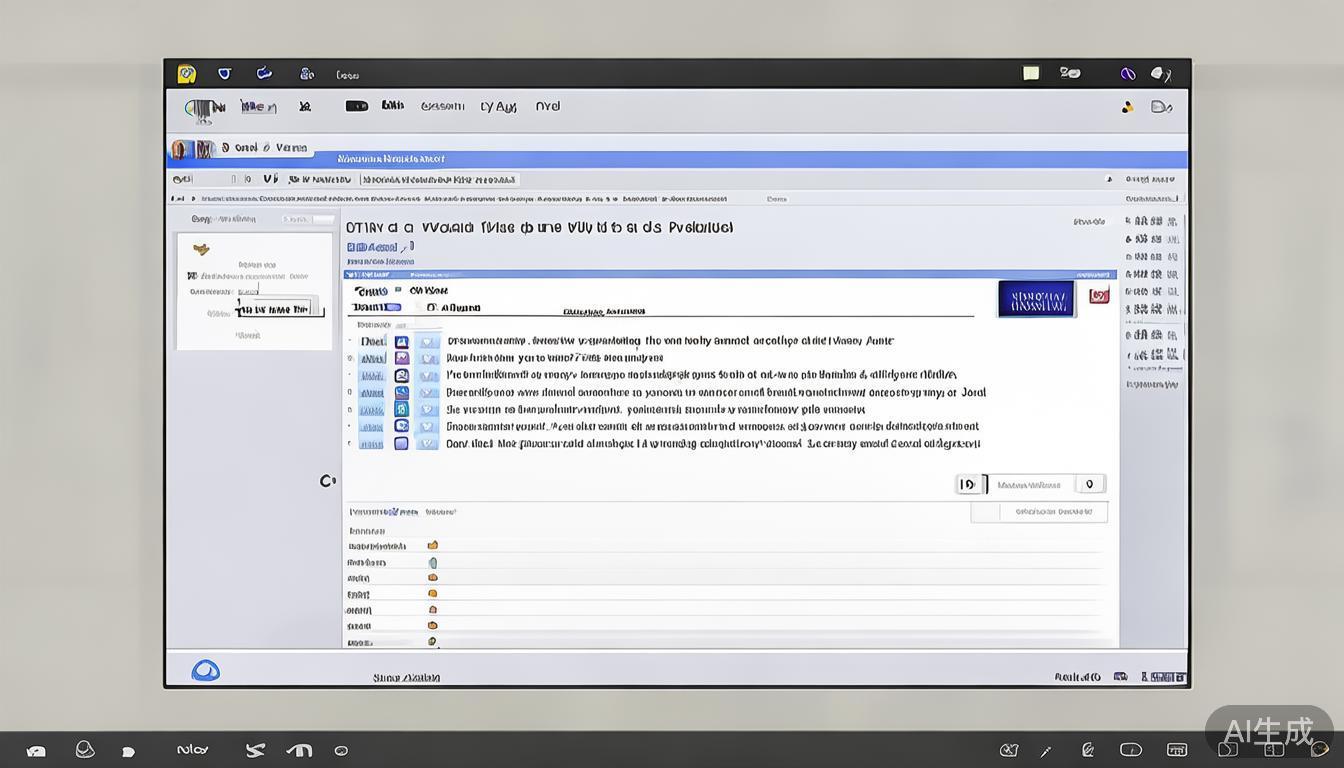Viewport: 1344px width, 768px height.
Task: Expand the selector in the top-right filter row
Action: [1149, 180]
